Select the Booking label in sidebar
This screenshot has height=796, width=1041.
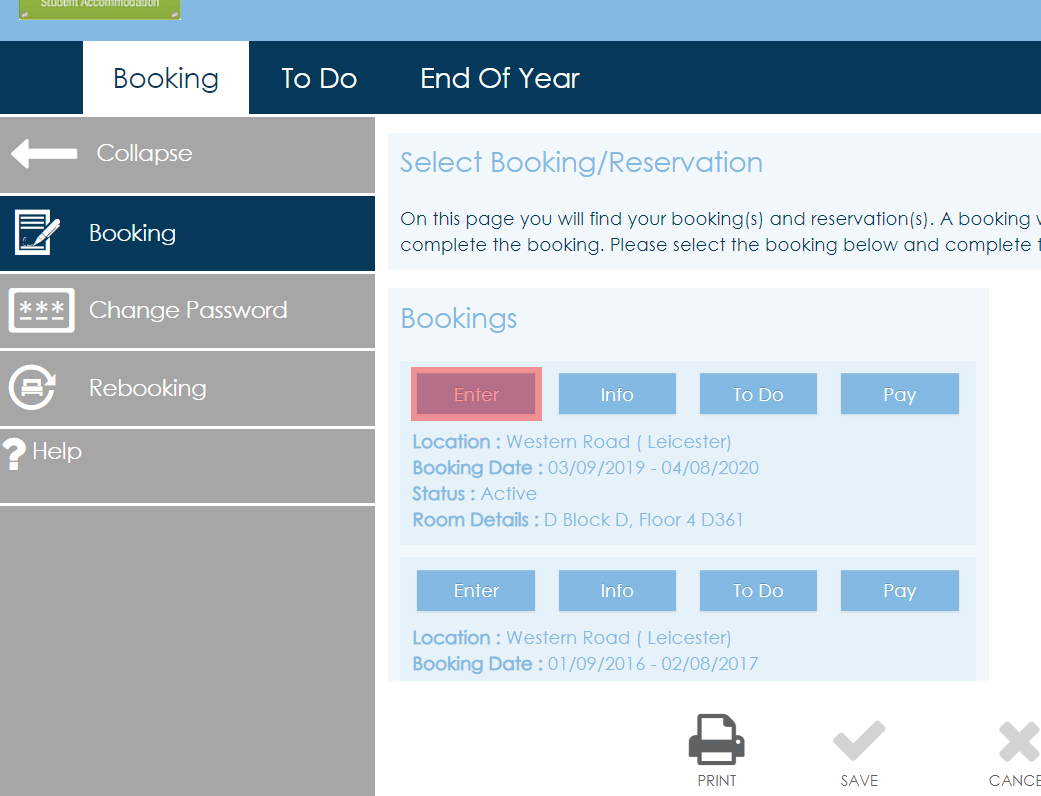132,233
